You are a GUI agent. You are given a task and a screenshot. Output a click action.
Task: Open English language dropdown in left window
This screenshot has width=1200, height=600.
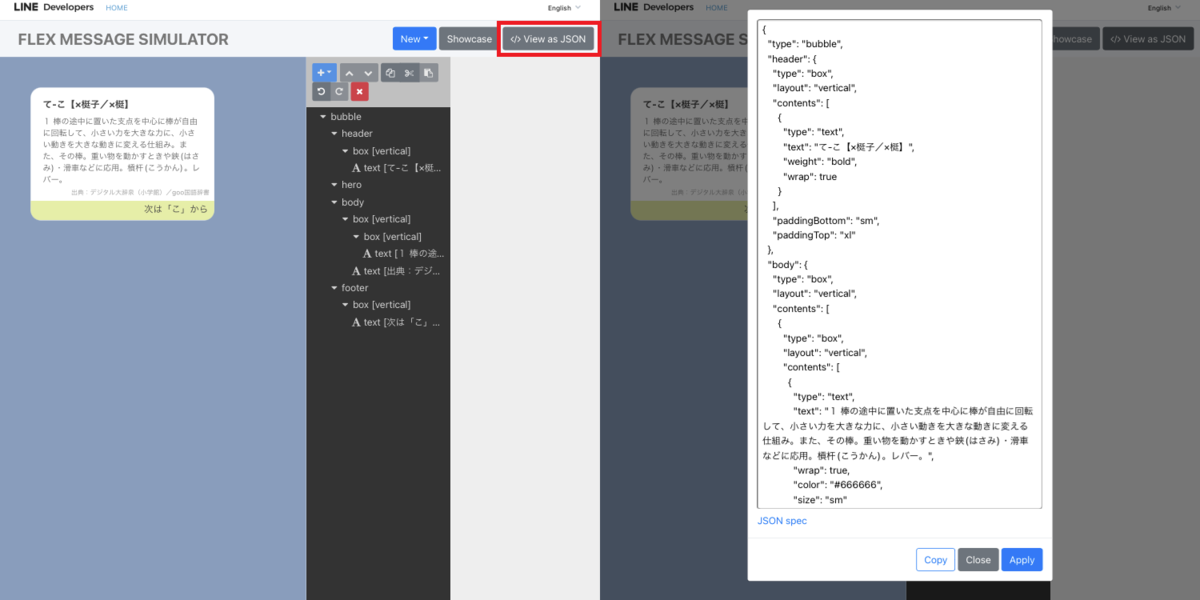click(x=563, y=8)
